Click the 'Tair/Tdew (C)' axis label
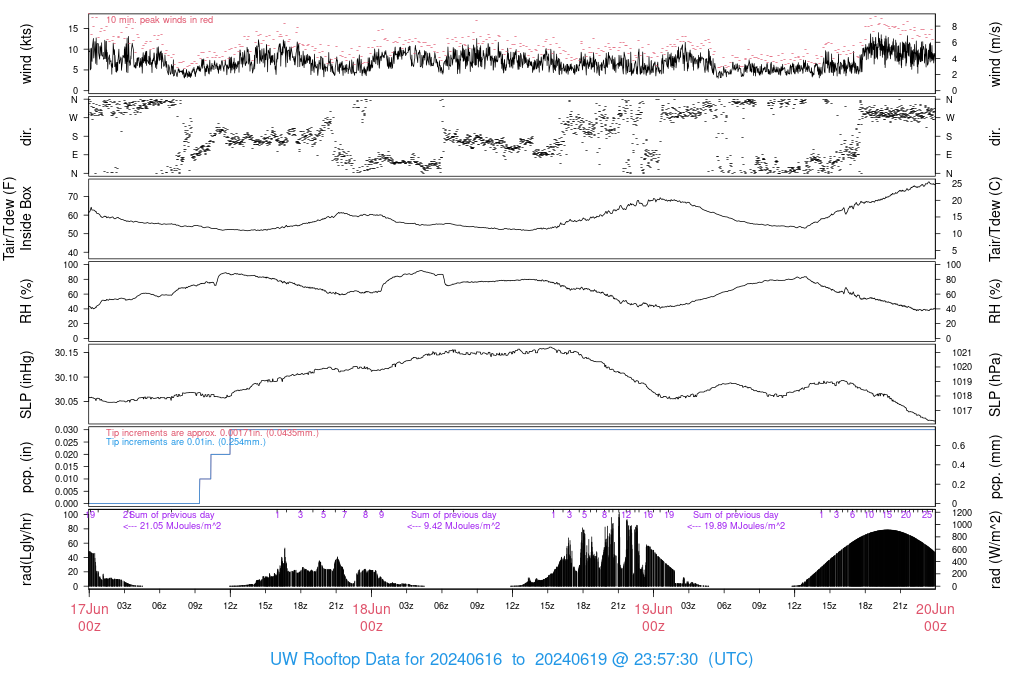 pos(995,219)
